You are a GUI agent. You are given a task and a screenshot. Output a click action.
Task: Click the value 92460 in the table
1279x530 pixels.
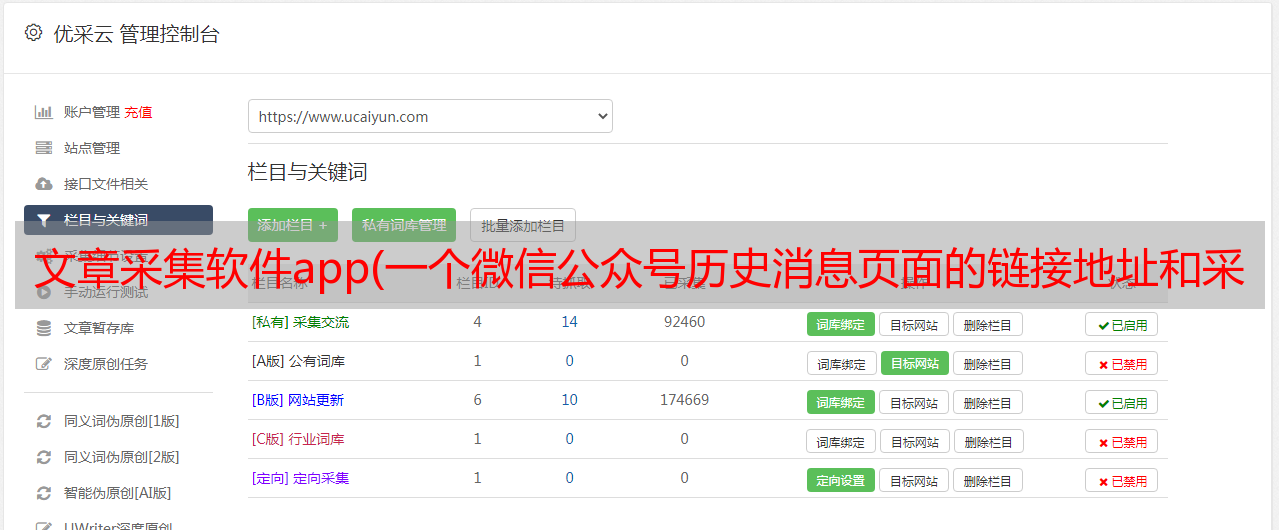684,322
